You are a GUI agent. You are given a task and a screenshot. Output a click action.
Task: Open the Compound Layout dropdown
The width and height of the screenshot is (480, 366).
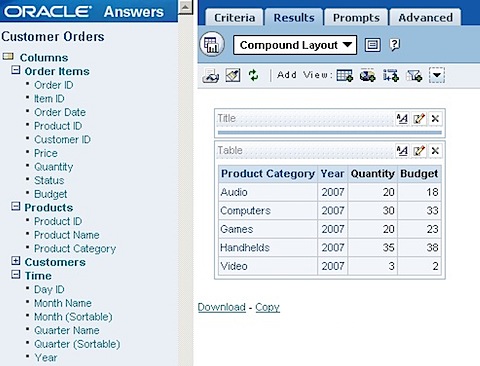pyautogui.click(x=295, y=45)
